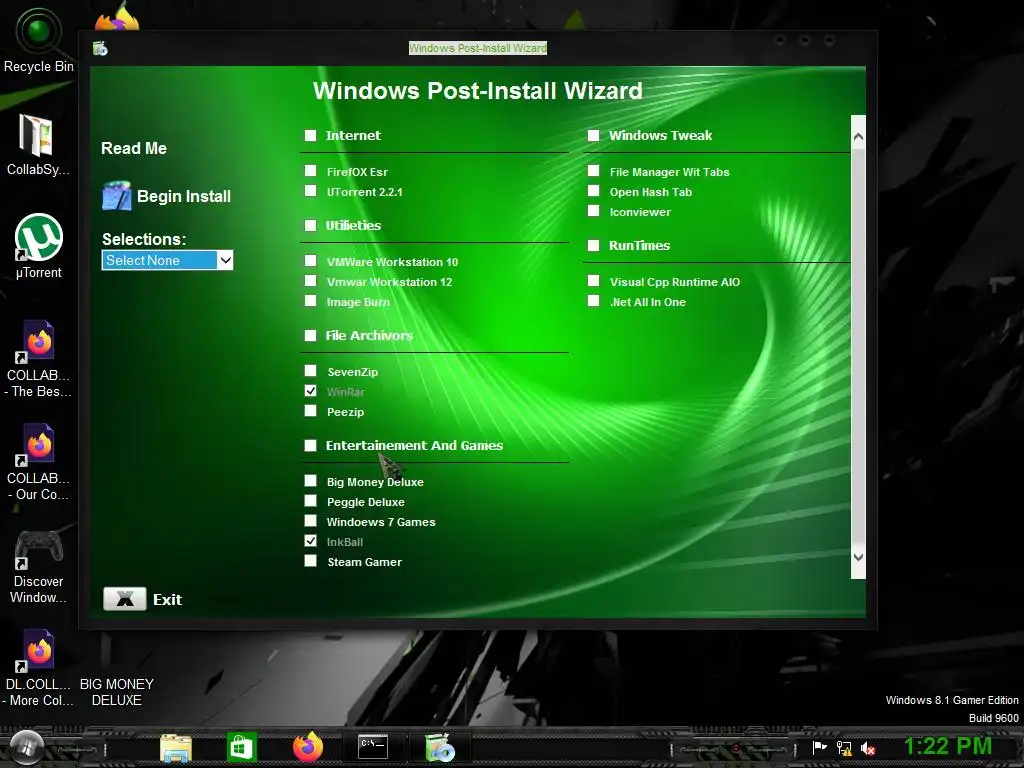Click the scrollbar up arrow

[x=858, y=136]
